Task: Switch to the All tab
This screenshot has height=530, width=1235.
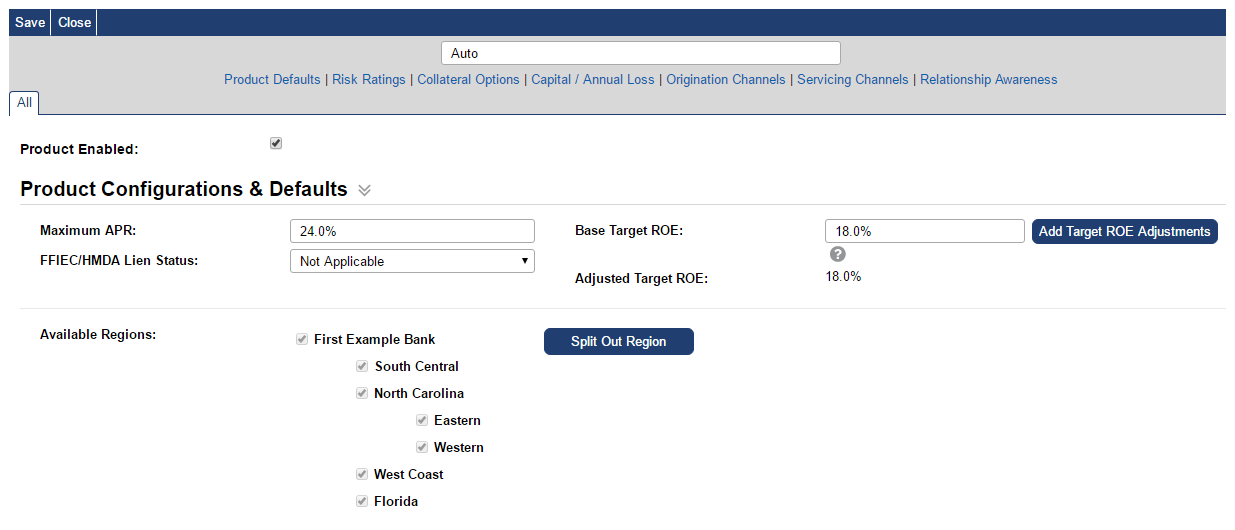Action: point(24,102)
